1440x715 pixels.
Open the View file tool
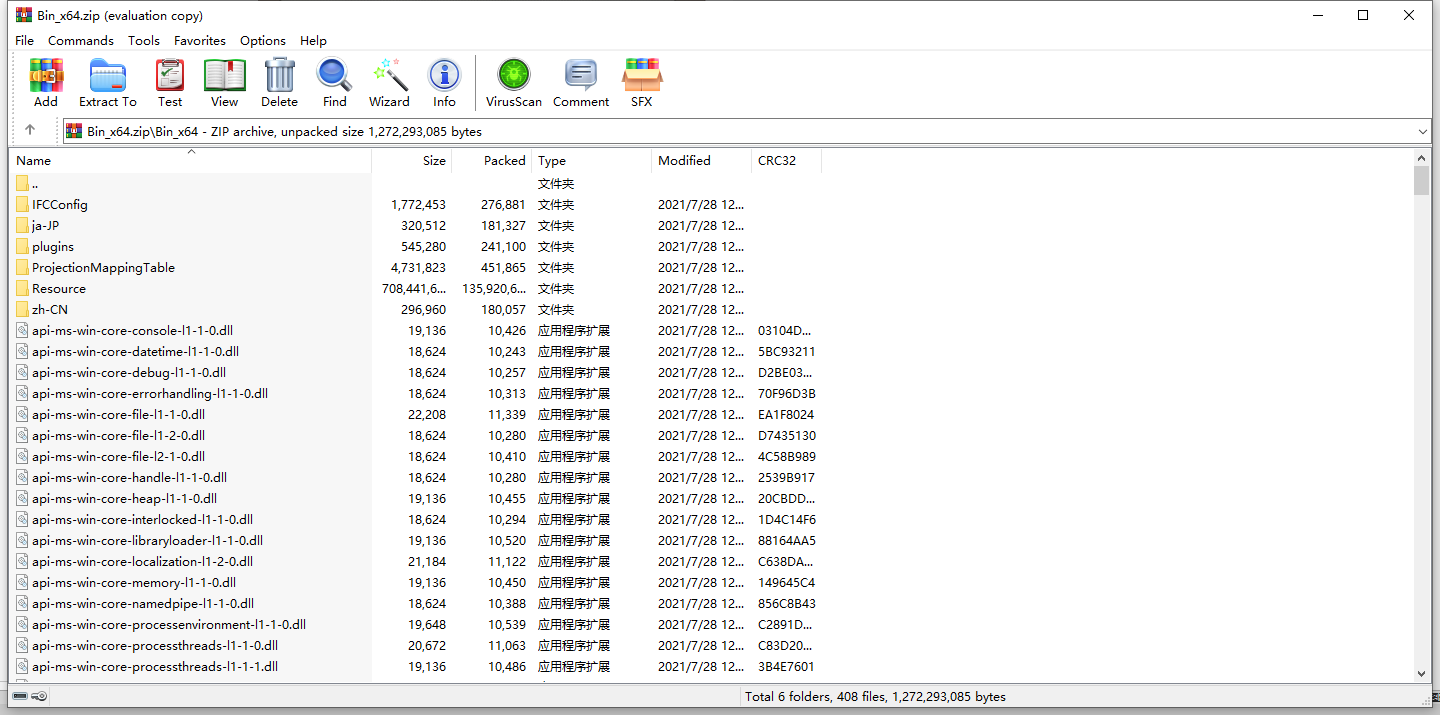[224, 82]
